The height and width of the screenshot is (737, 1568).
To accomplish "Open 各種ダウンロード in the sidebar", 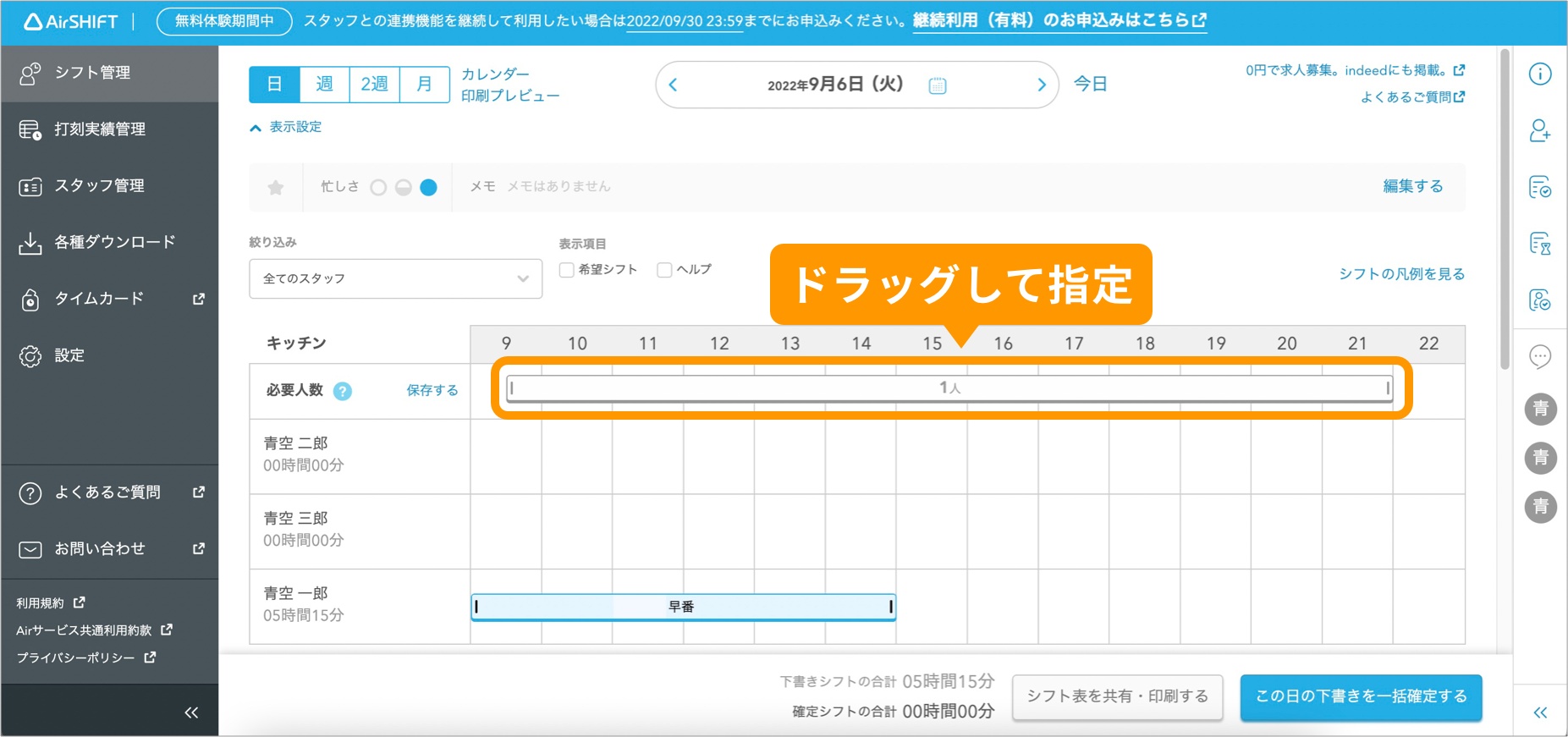I will pos(110,243).
